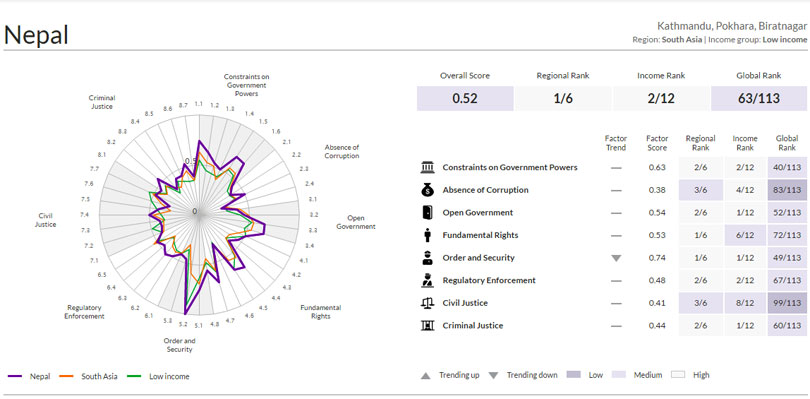Image resolution: width=810 pixels, height=399 pixels.
Task: Click the Open Government door icon
Action: coord(427,212)
